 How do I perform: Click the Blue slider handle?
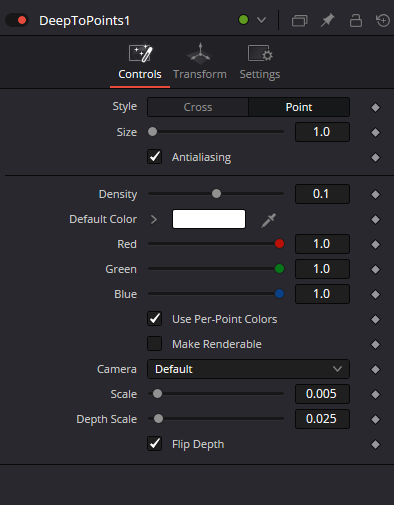pos(279,294)
